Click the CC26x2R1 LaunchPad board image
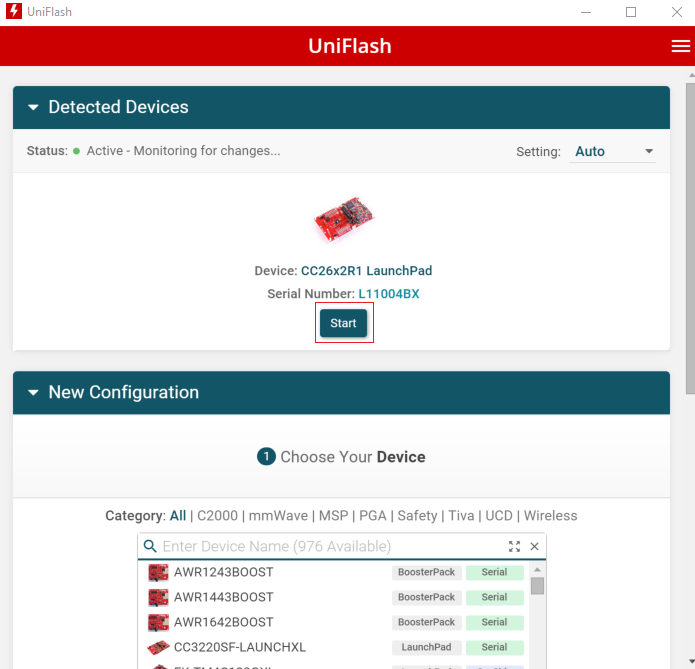 343,219
